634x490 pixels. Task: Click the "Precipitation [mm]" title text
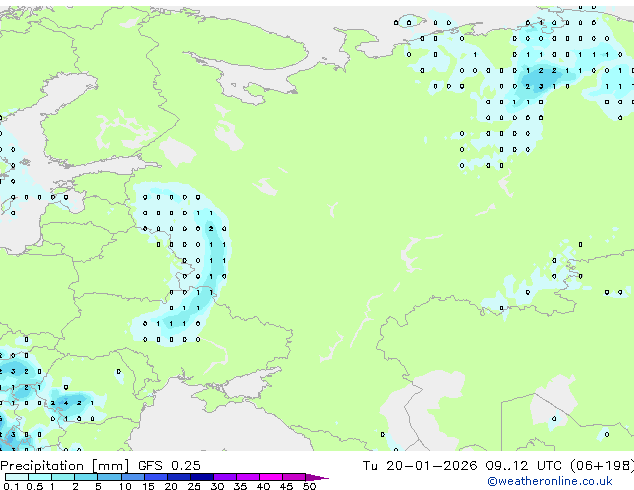(x=65, y=466)
